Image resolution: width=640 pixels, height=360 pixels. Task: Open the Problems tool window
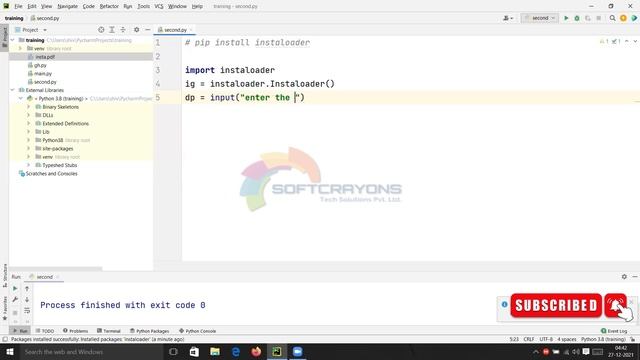pyautogui.click(x=76, y=331)
